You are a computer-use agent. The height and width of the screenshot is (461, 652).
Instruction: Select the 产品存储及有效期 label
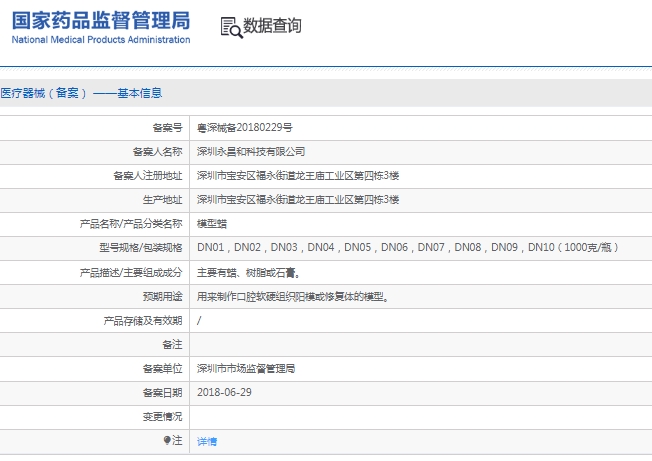(143, 320)
